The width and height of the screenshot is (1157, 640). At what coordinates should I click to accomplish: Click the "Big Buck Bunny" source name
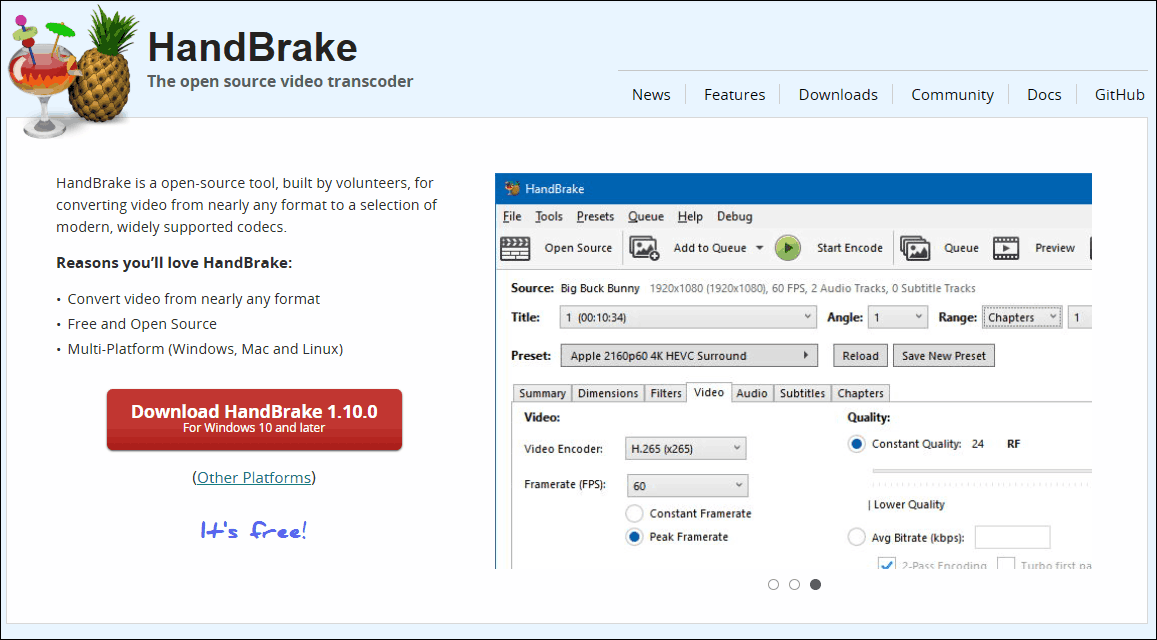point(600,288)
